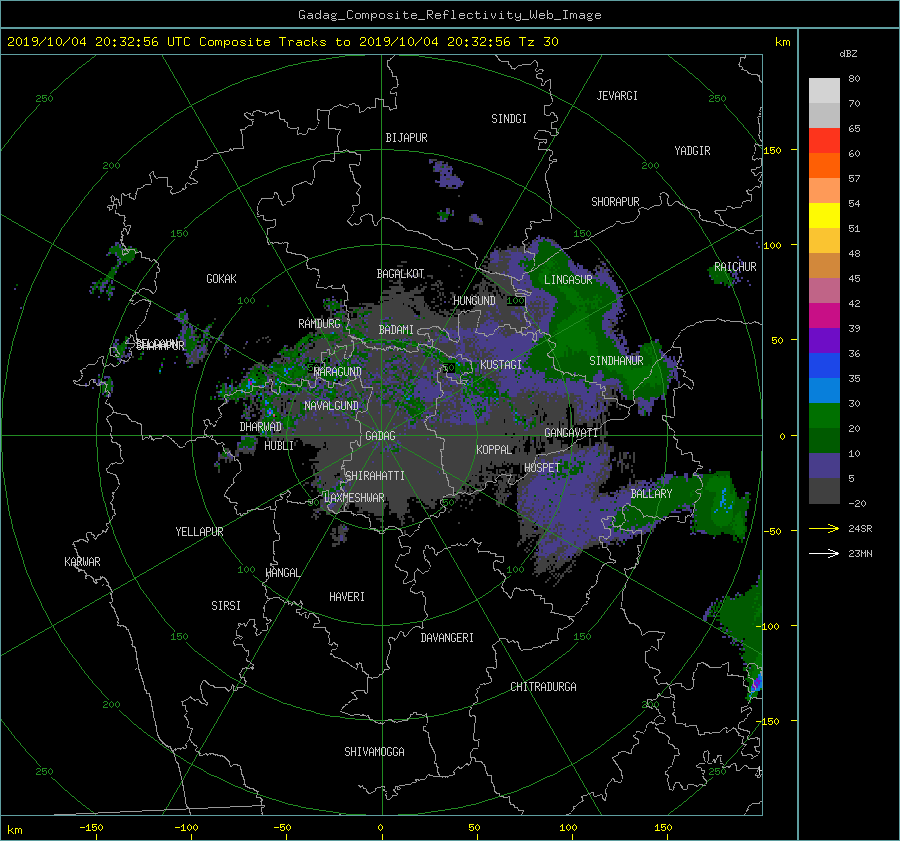Click the SHIVAMOGGA city label
Viewport: 900px width, 841px height.
coord(374,751)
